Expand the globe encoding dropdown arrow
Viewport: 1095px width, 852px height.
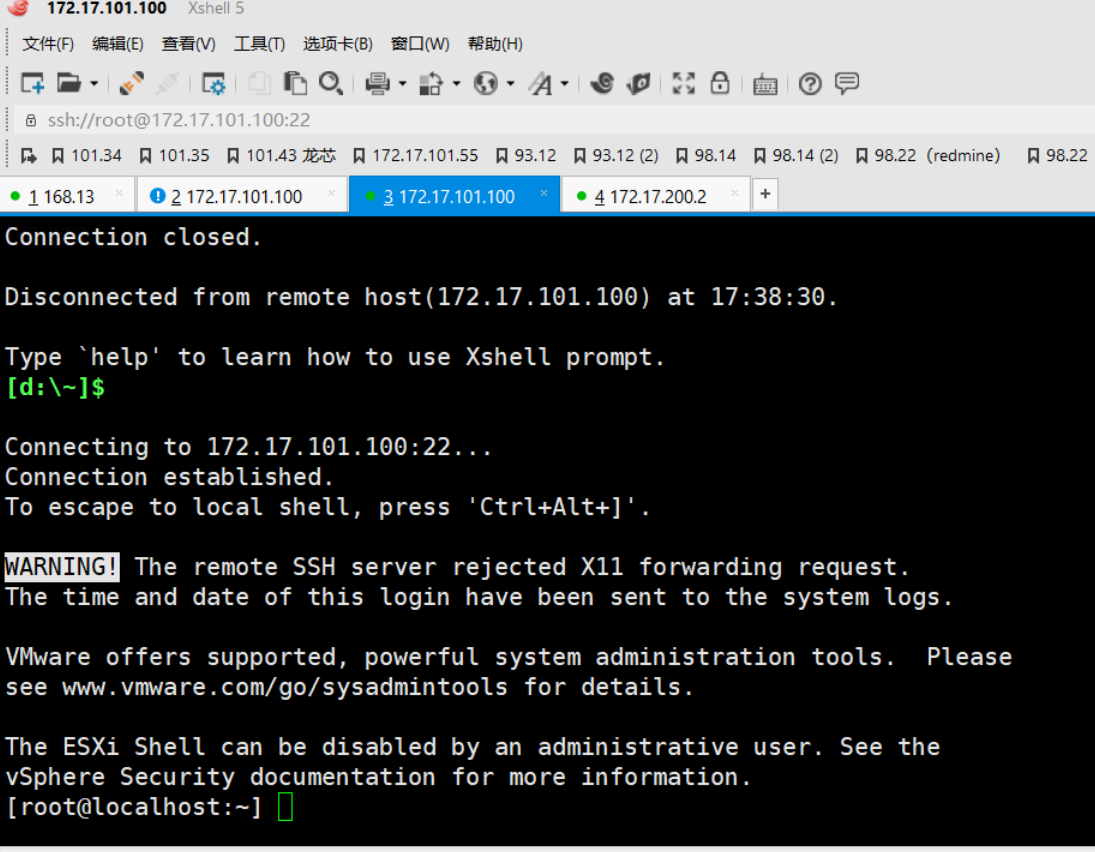coord(510,85)
